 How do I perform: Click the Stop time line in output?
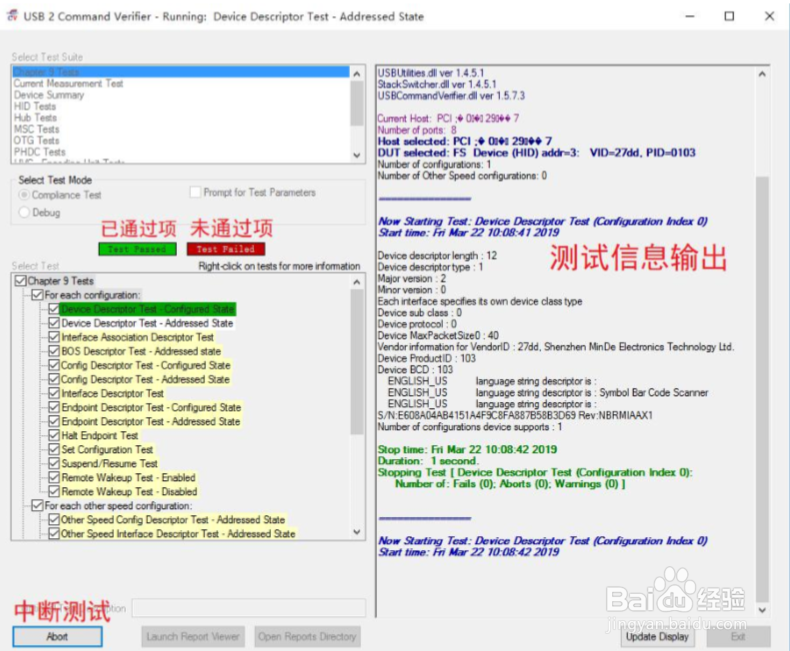pyautogui.click(x=468, y=449)
